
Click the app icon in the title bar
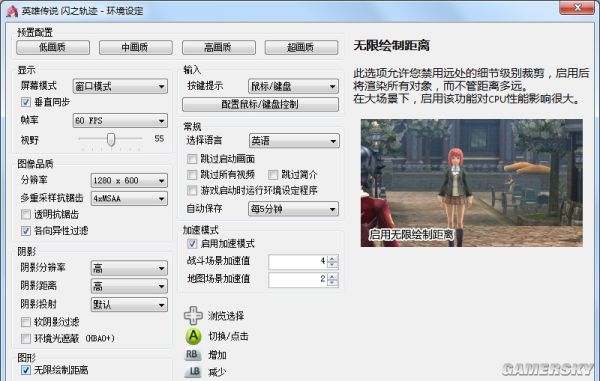12,11
